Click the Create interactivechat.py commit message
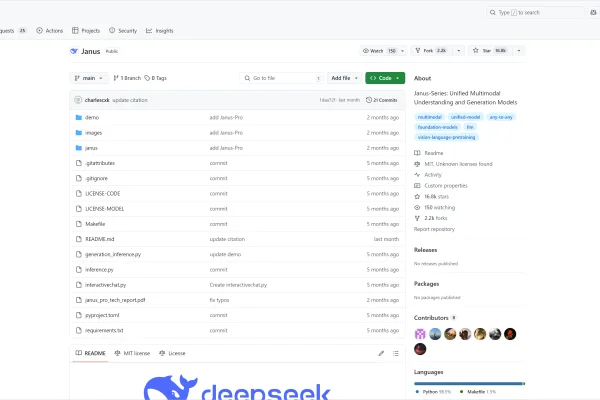600x400 pixels. (x=238, y=285)
